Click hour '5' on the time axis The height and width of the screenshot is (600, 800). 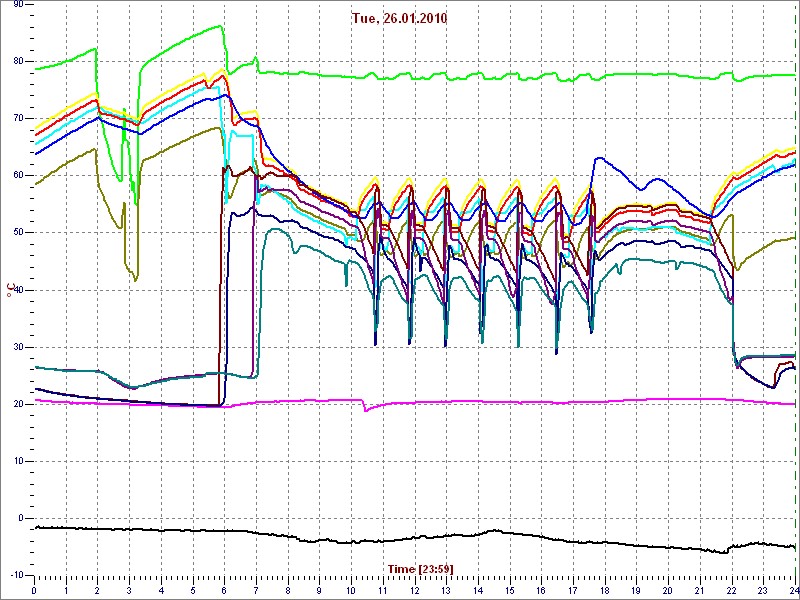click(193, 589)
